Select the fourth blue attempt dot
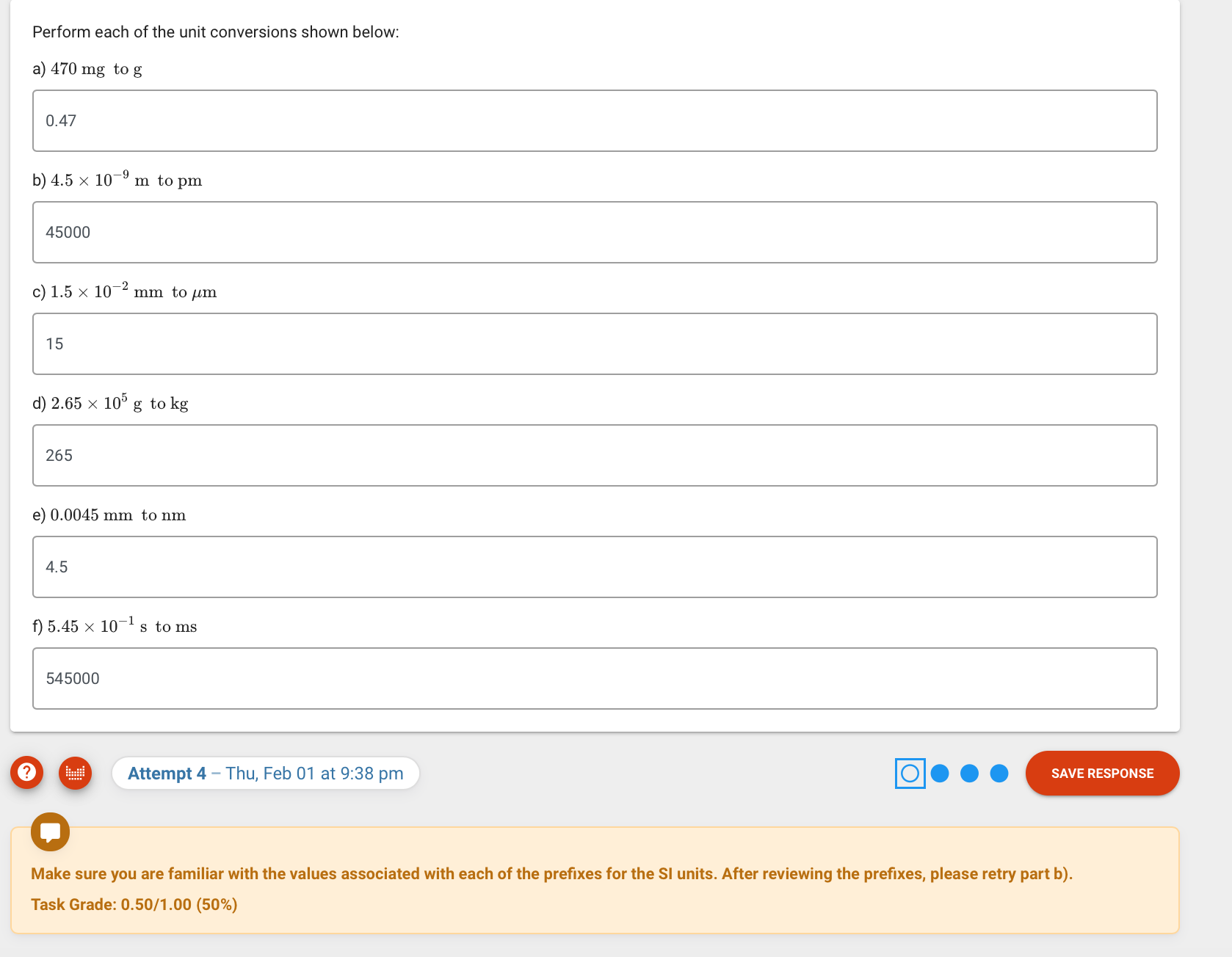 click(x=999, y=773)
